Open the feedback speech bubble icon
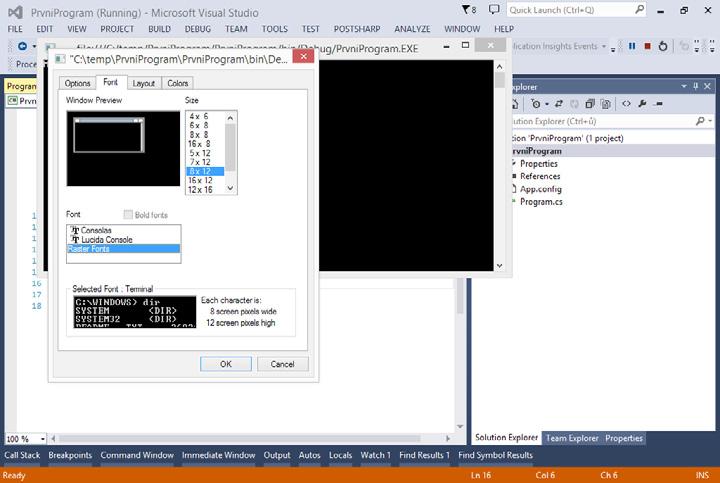 pos(494,10)
